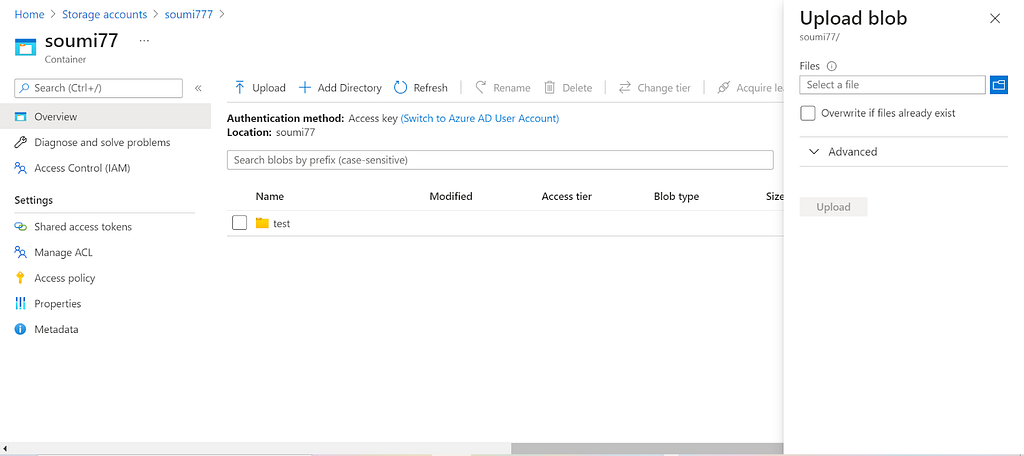Sort by the Access tier column header
Viewport: 1024px width, 456px height.
(567, 196)
